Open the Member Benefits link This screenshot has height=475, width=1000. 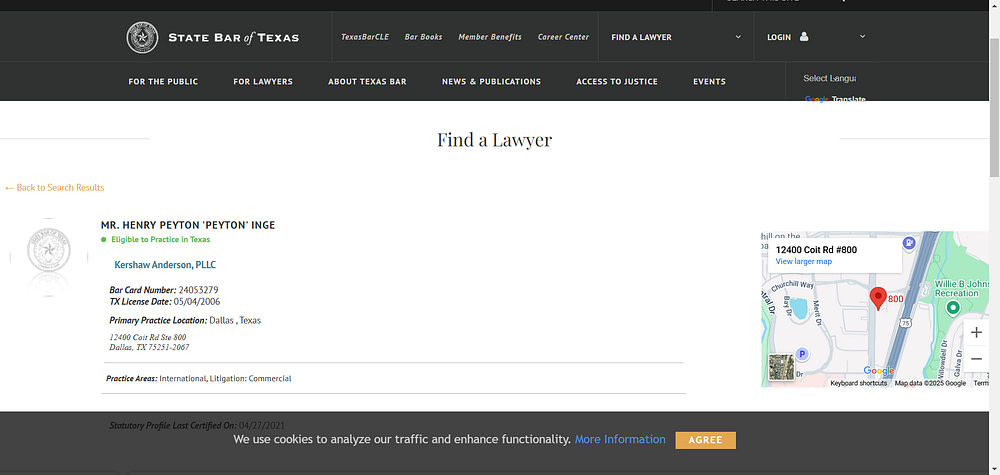(490, 37)
